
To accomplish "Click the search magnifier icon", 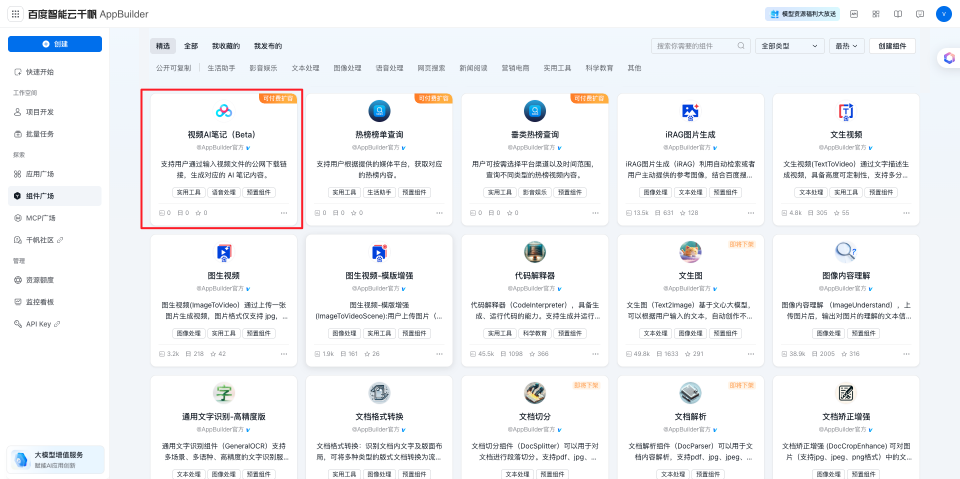I will pos(741,46).
